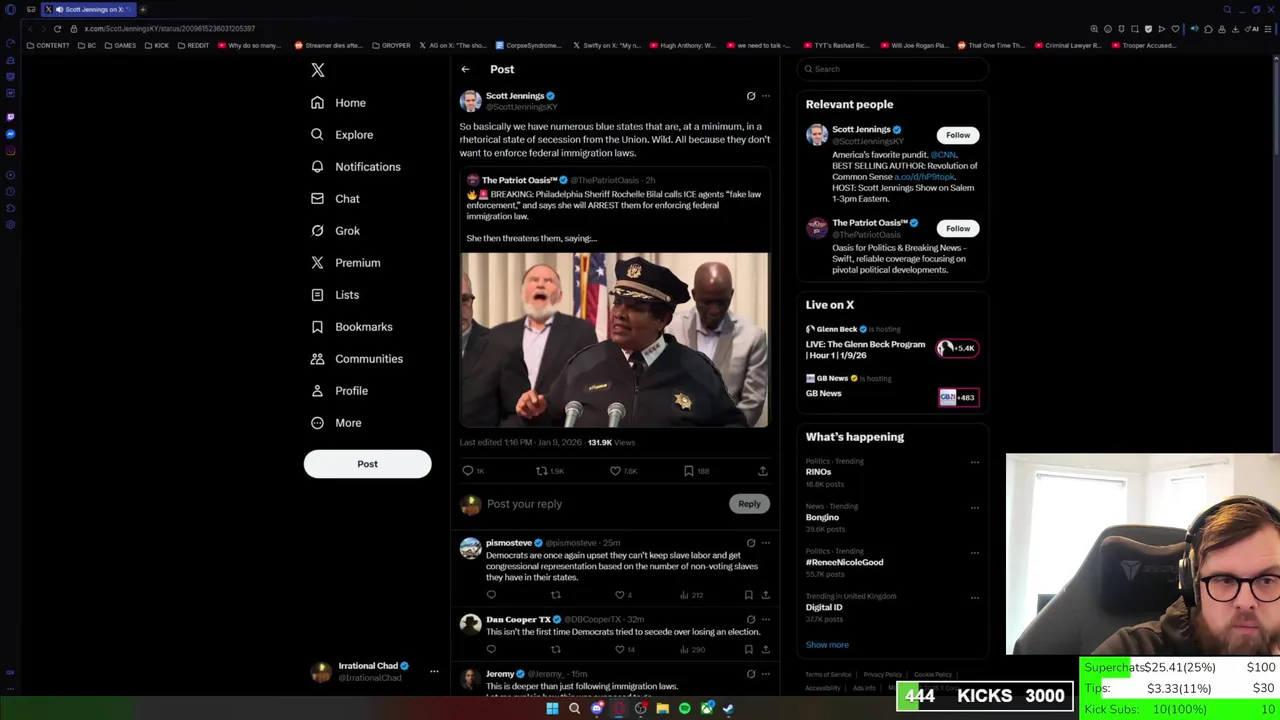Like the main post with 7.6K likes
The image size is (1280, 720).
coord(615,471)
